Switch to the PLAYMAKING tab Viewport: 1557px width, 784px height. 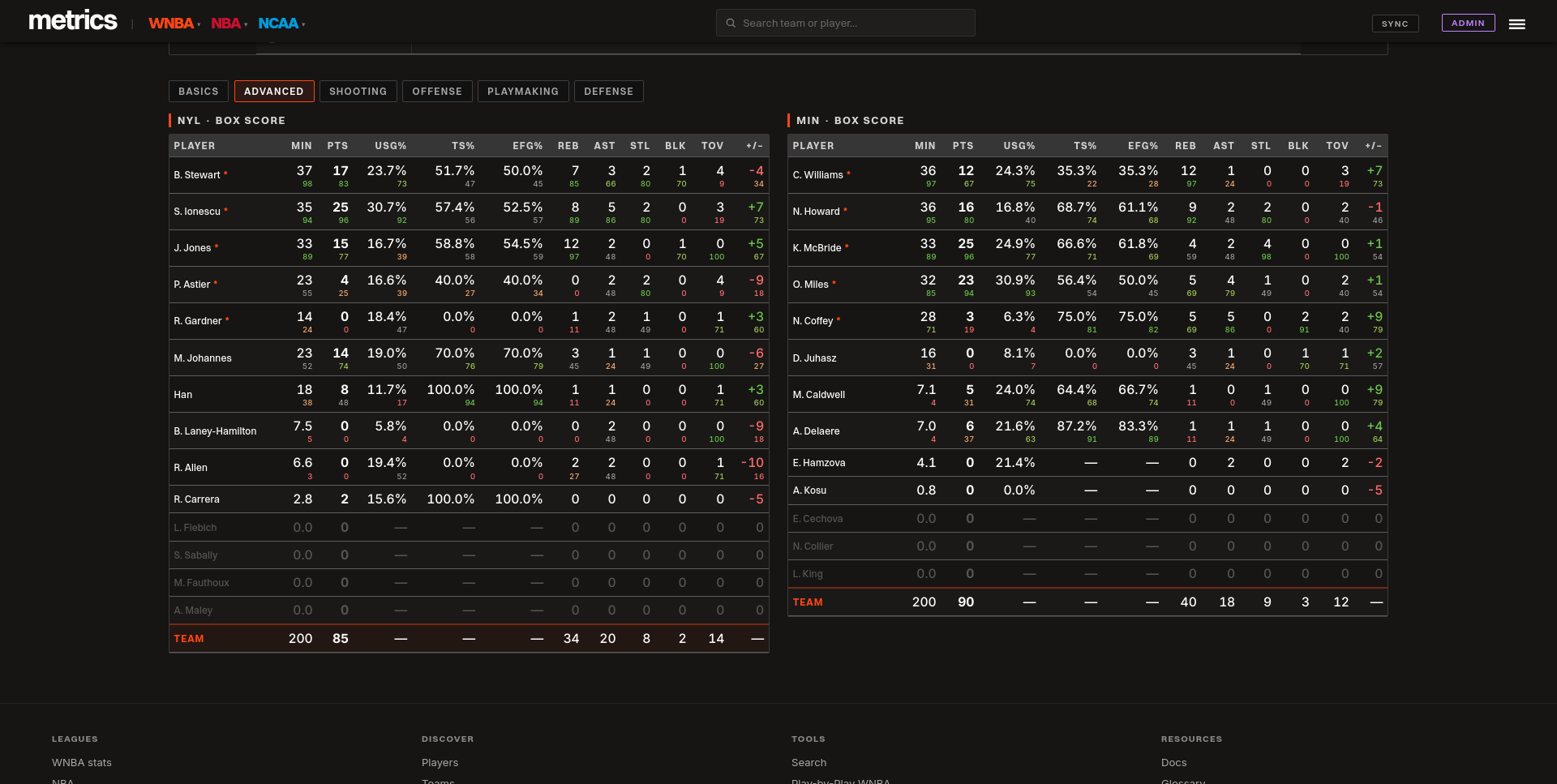pyautogui.click(x=523, y=92)
